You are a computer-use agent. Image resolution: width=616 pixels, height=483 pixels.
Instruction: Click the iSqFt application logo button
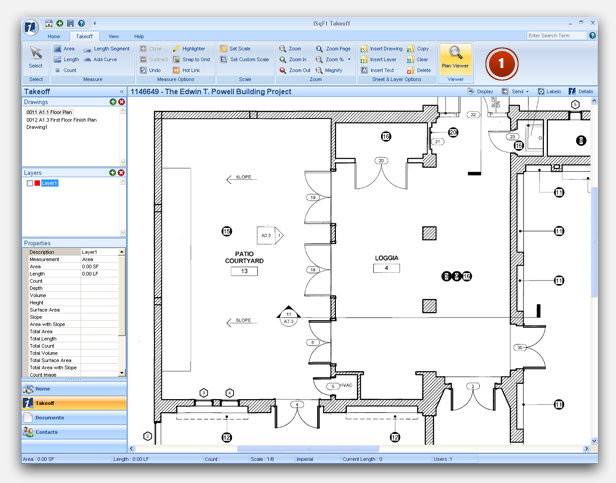30,27
